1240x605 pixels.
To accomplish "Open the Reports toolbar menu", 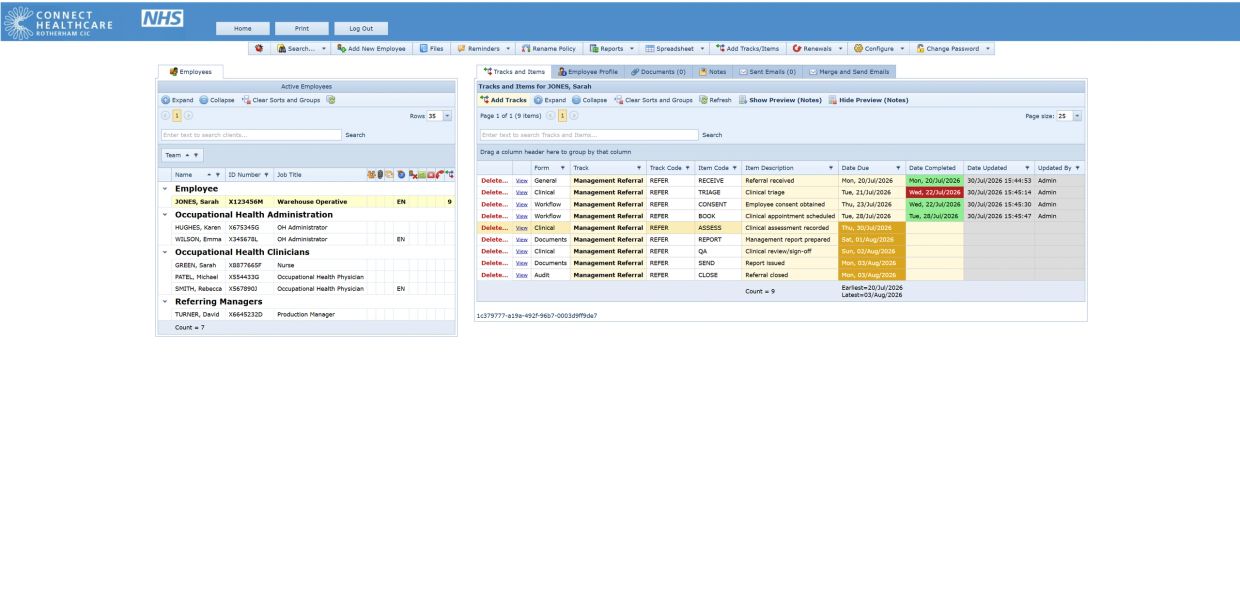I will pos(612,48).
